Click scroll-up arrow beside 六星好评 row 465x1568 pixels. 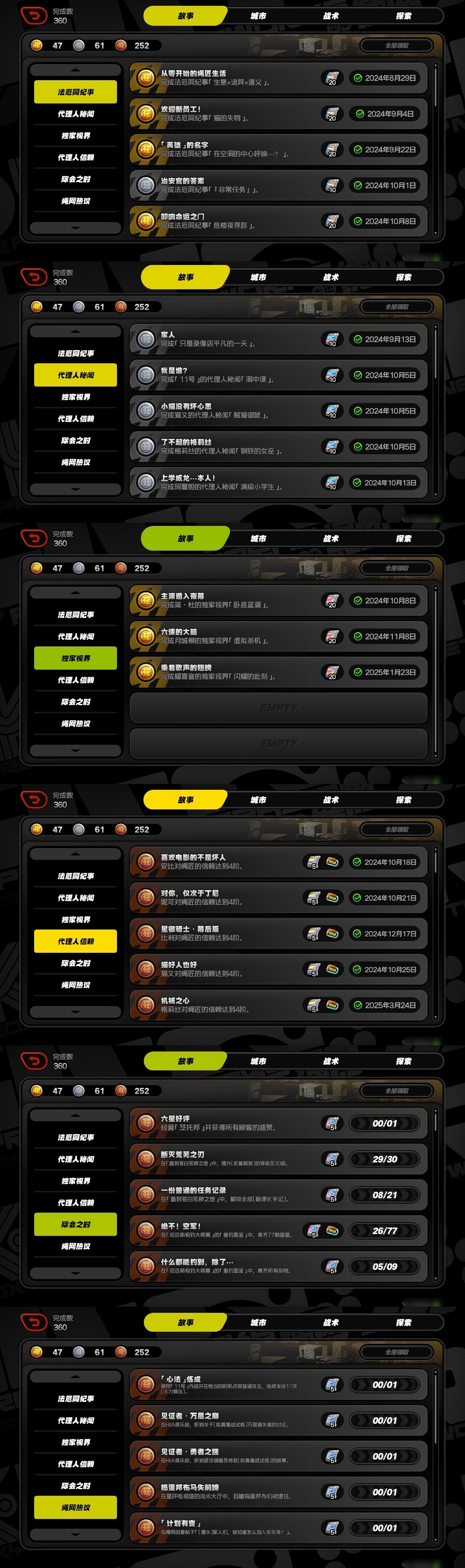76,1116
